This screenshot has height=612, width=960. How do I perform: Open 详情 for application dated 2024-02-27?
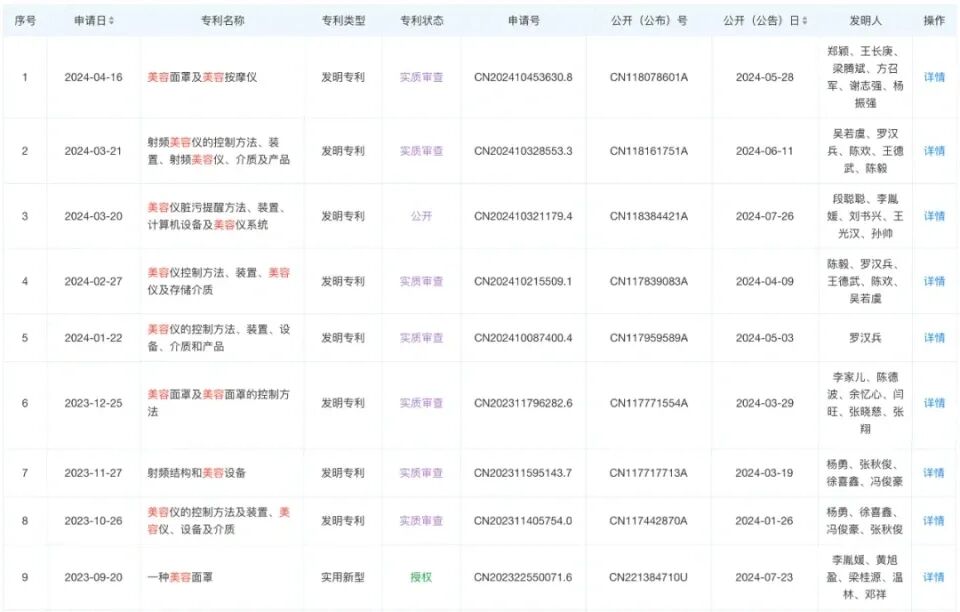934,282
